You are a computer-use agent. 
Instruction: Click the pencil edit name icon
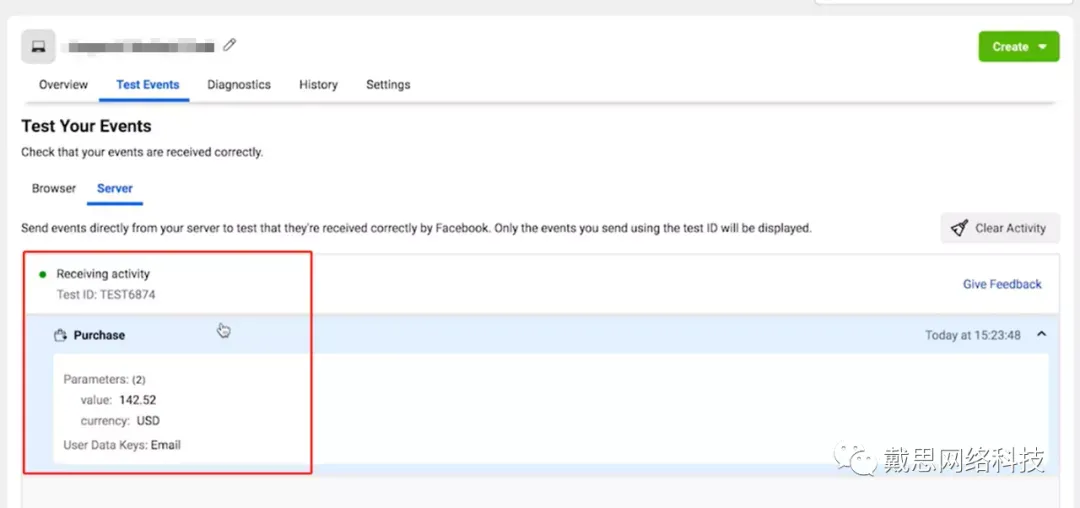(x=229, y=45)
